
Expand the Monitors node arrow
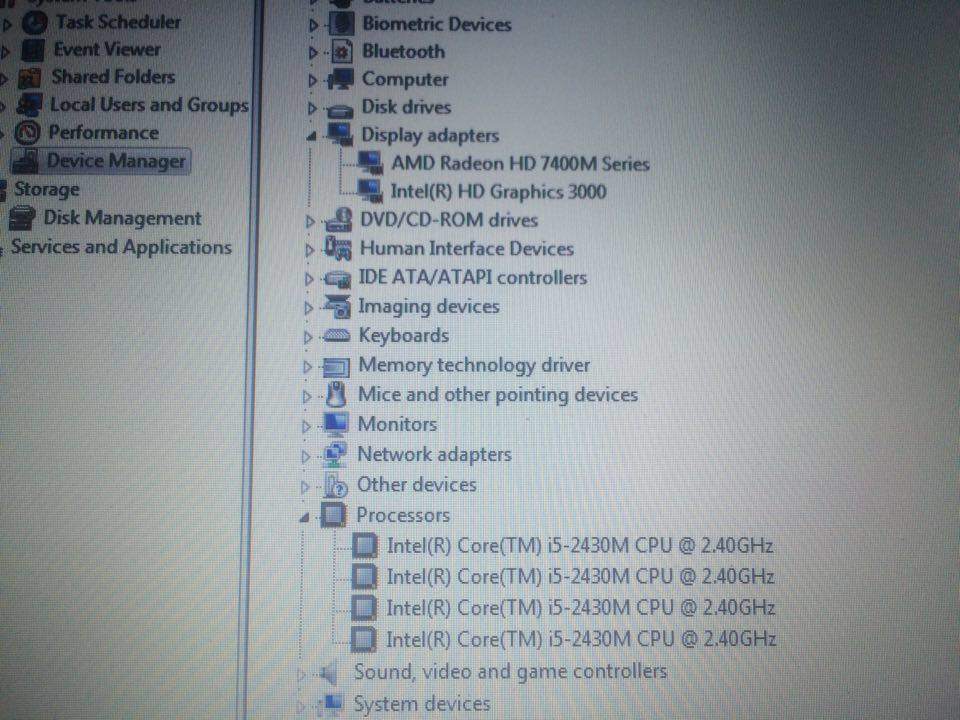coord(306,426)
